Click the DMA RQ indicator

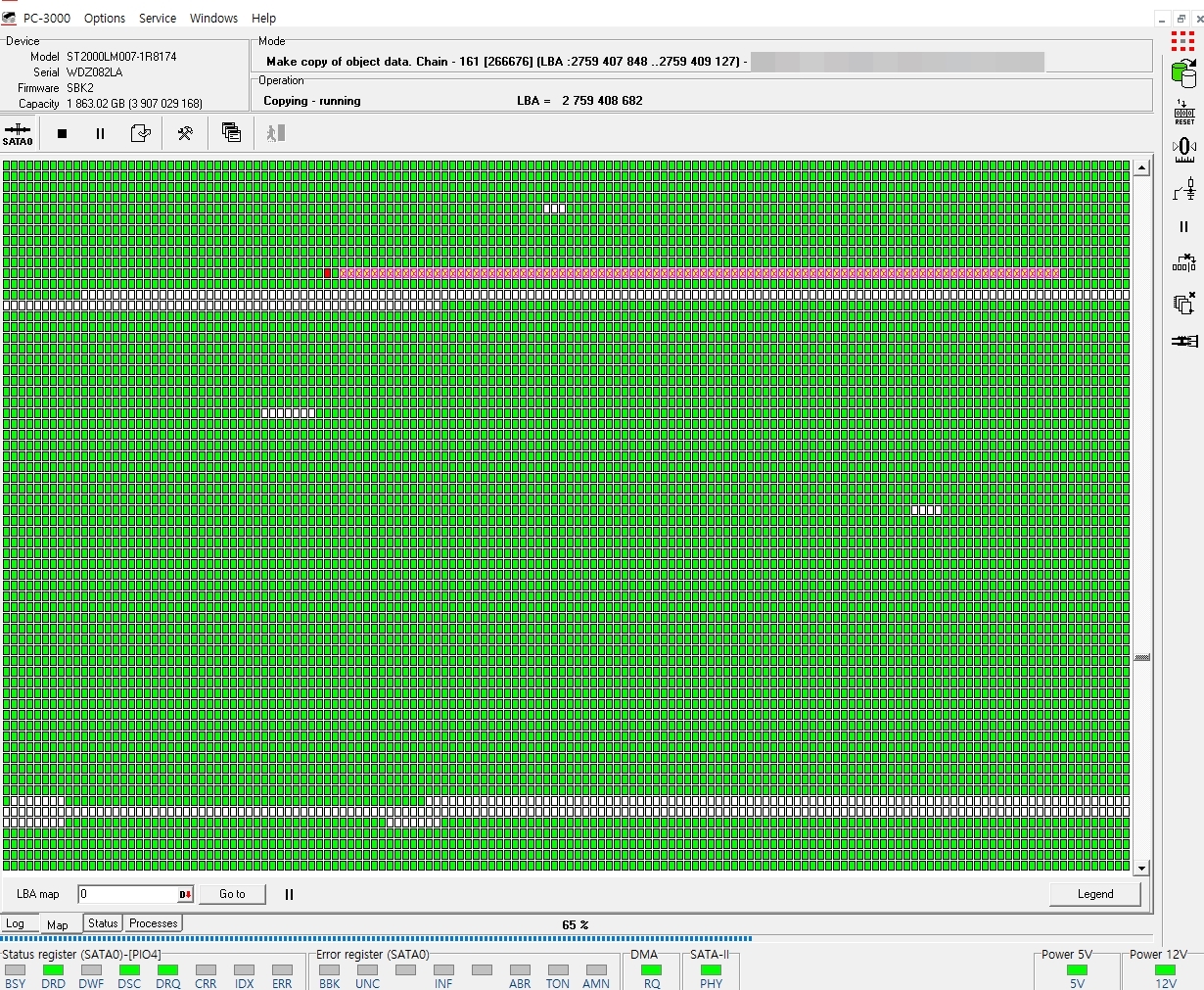[x=651, y=970]
